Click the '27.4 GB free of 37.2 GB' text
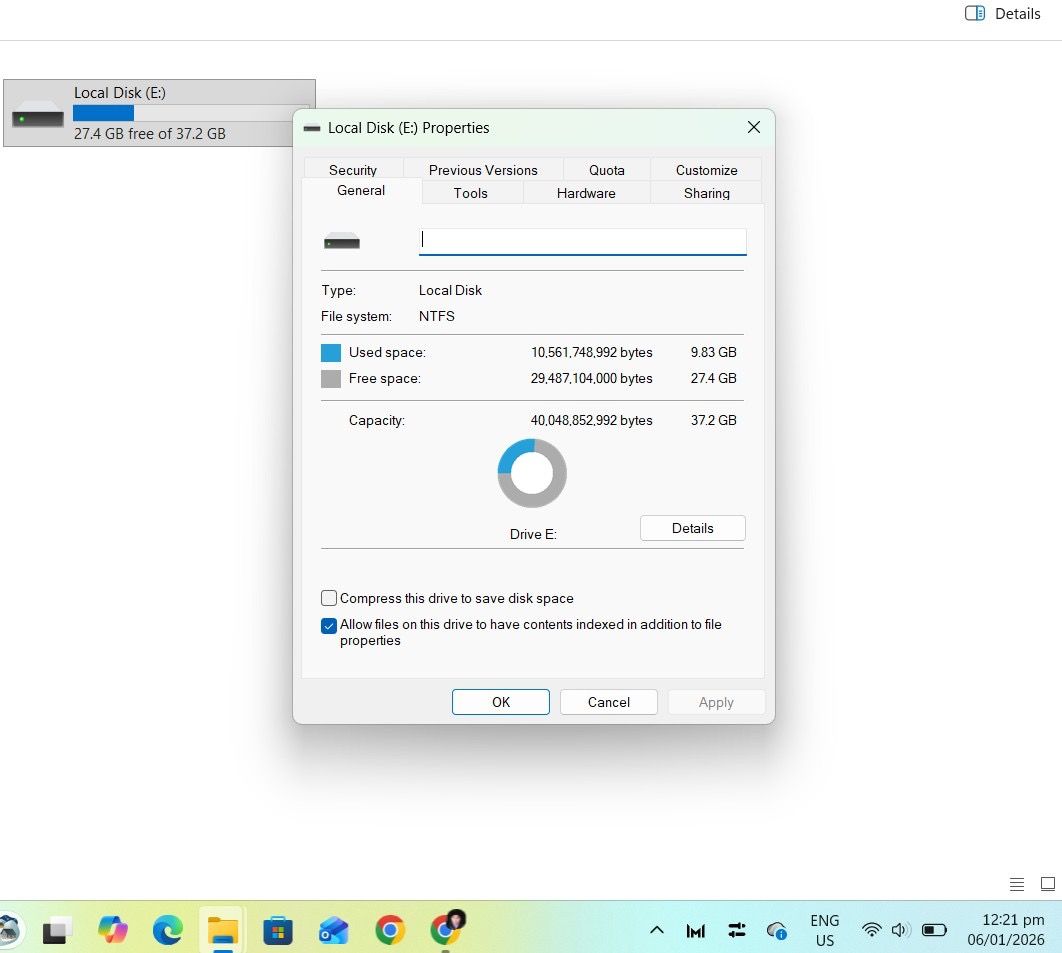 (150, 133)
